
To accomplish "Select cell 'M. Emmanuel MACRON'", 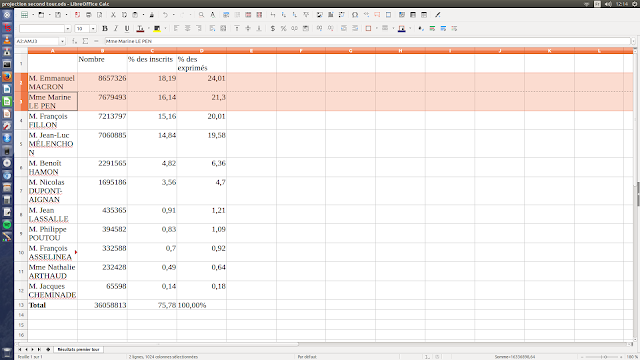I will 53,82.
